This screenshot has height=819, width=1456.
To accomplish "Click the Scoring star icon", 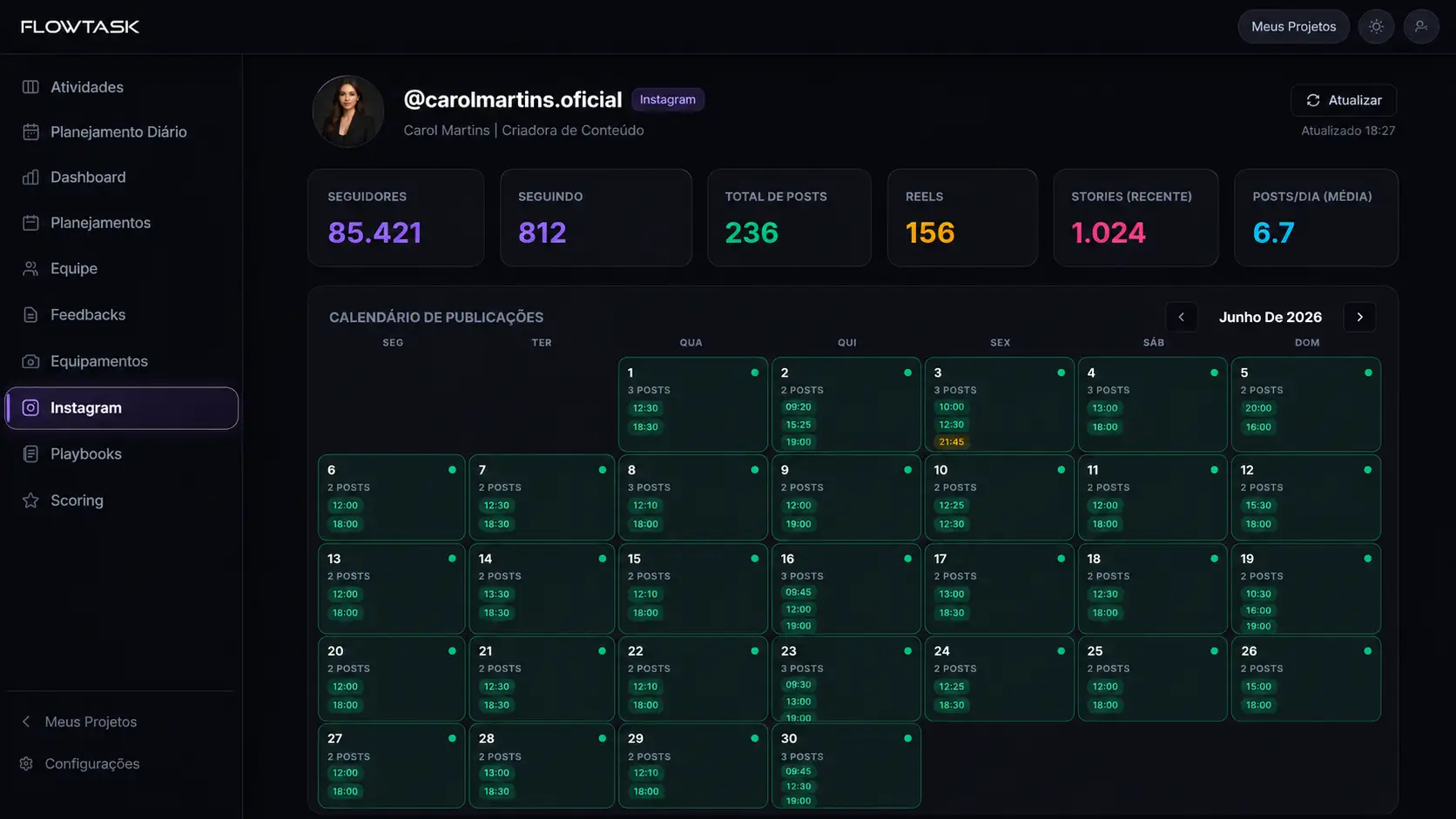I will click(30, 500).
